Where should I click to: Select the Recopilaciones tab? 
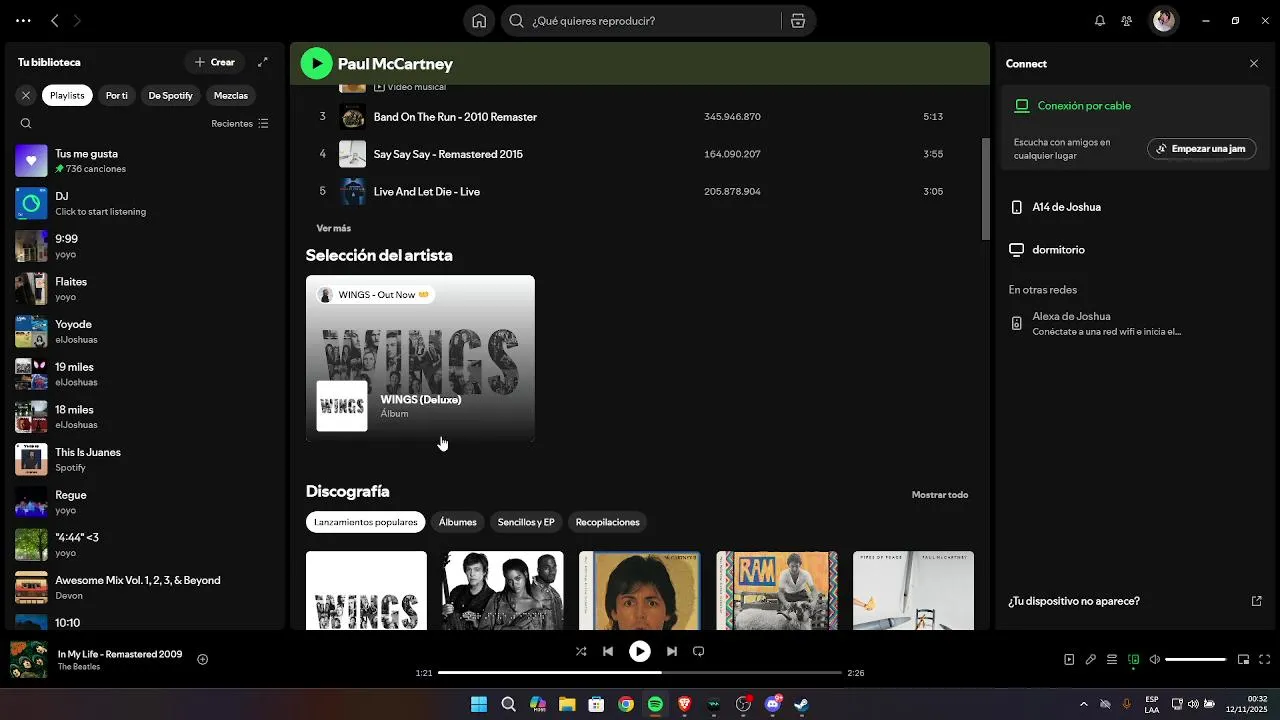tap(608, 522)
